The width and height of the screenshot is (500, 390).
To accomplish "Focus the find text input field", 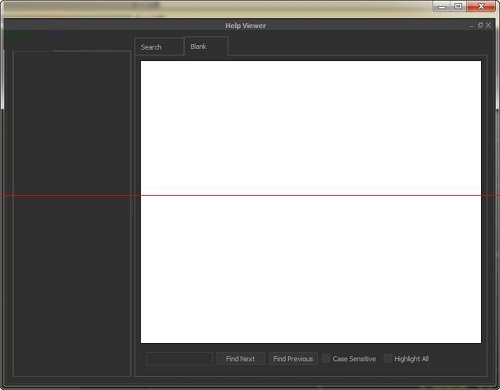I will point(179,359).
